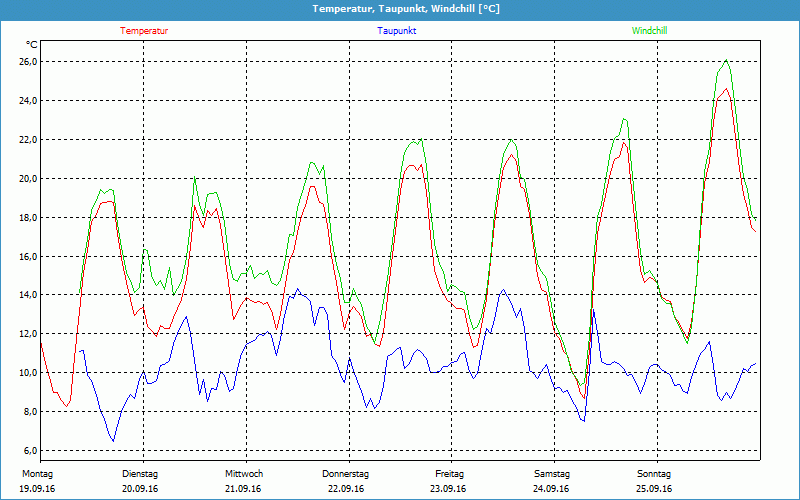Click the blue Taupunkt legend label
Screen dimensions: 800x500
pyautogui.click(x=396, y=31)
